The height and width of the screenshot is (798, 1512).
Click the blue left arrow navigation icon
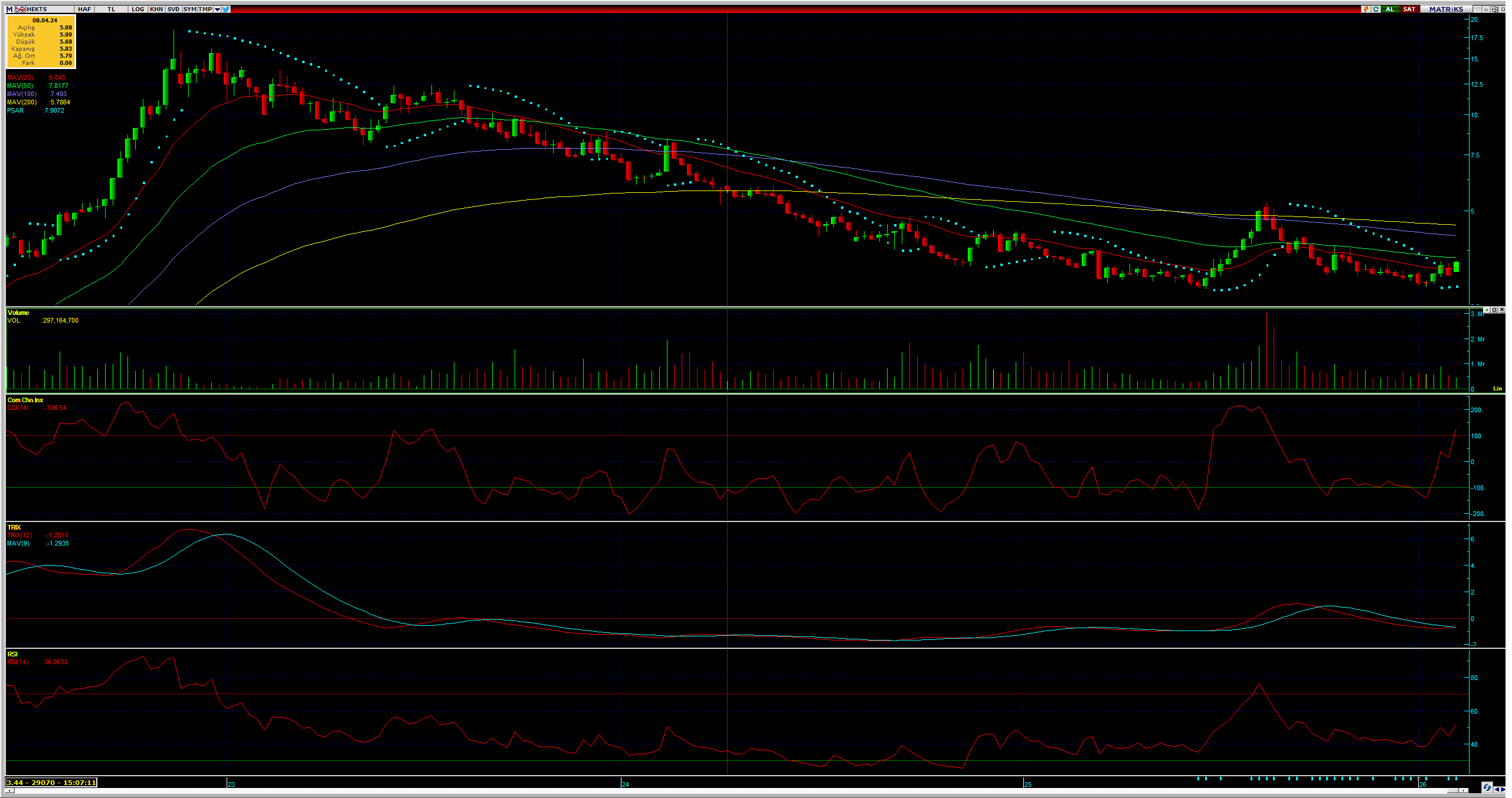pyautogui.click(x=1497, y=789)
